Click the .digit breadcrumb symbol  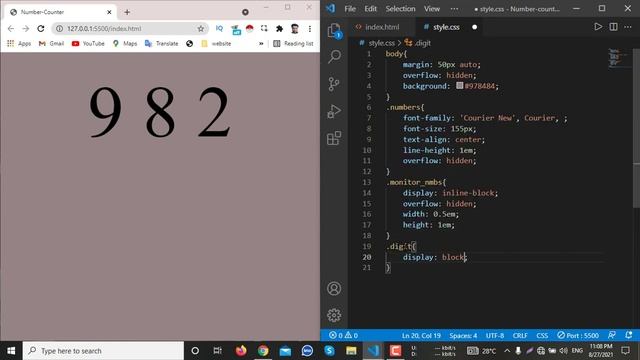pos(418,43)
